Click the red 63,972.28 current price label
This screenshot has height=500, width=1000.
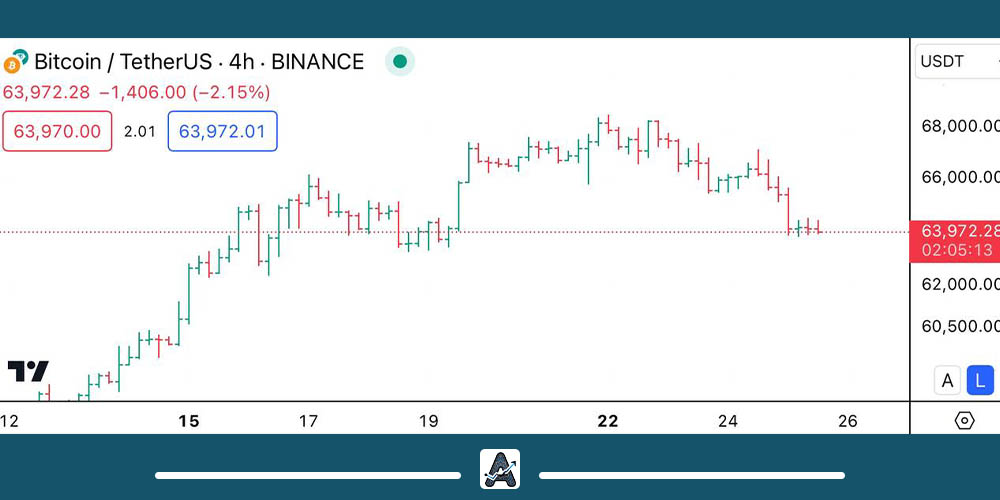pyautogui.click(x=954, y=232)
